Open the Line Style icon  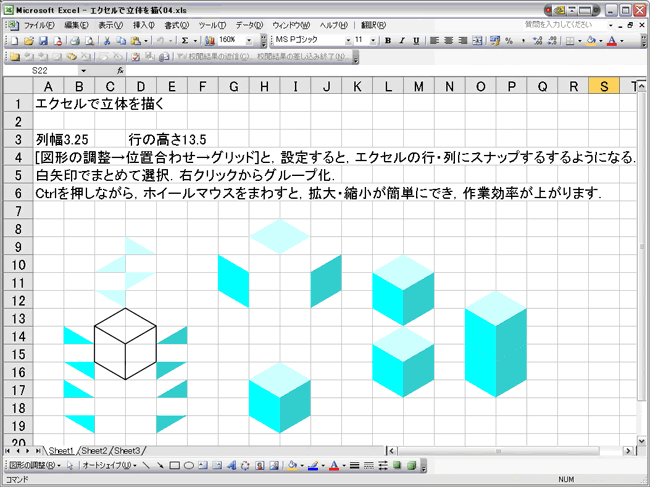click(354, 466)
